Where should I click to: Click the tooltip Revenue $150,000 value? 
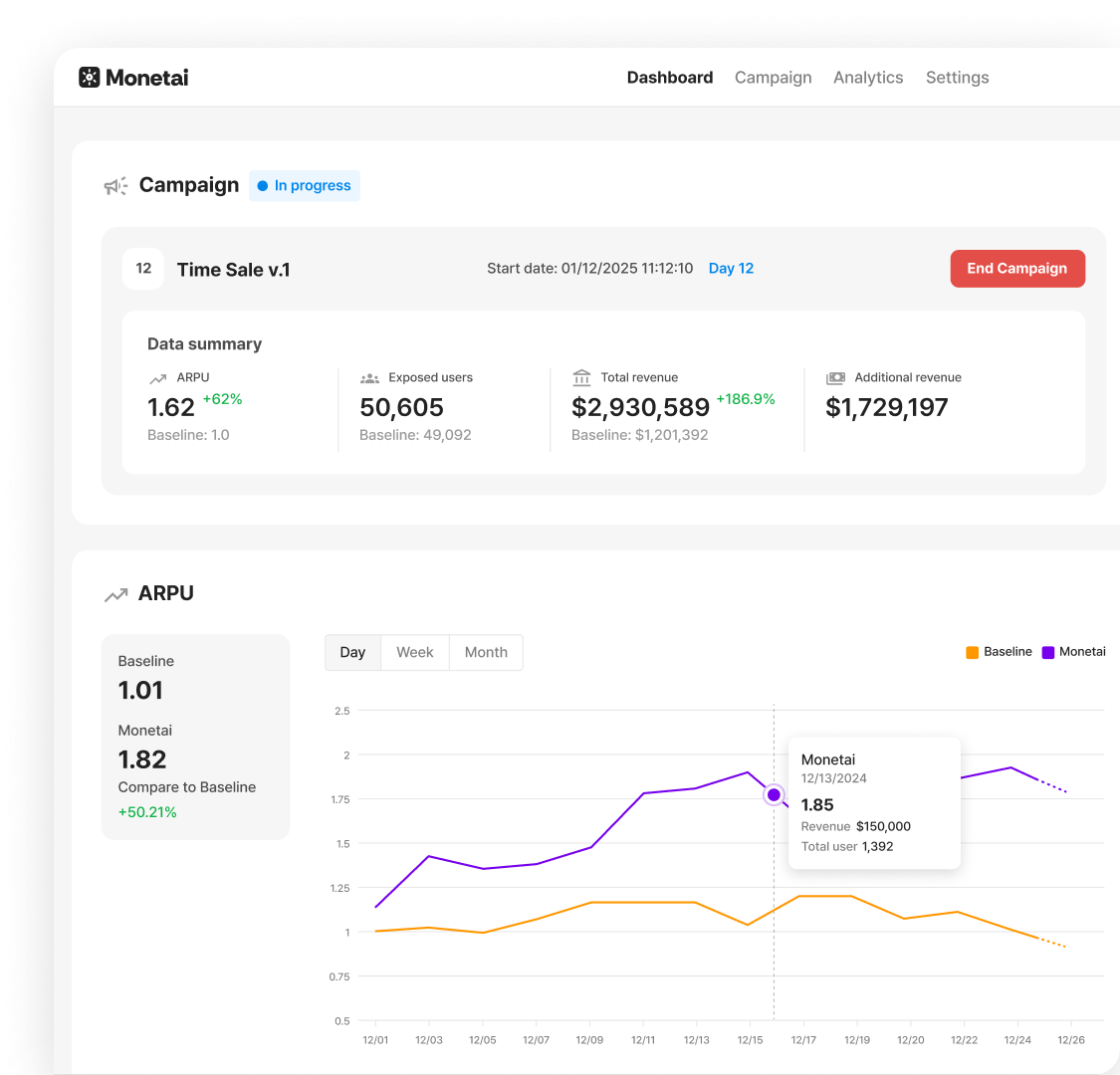click(x=884, y=826)
